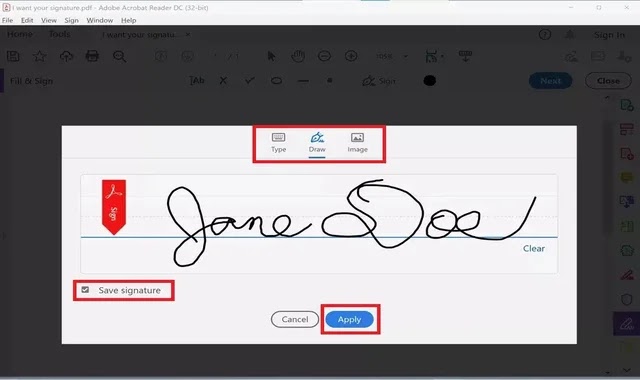This screenshot has width=640, height=380.
Task: Open the File menu
Action: [x=7, y=20]
